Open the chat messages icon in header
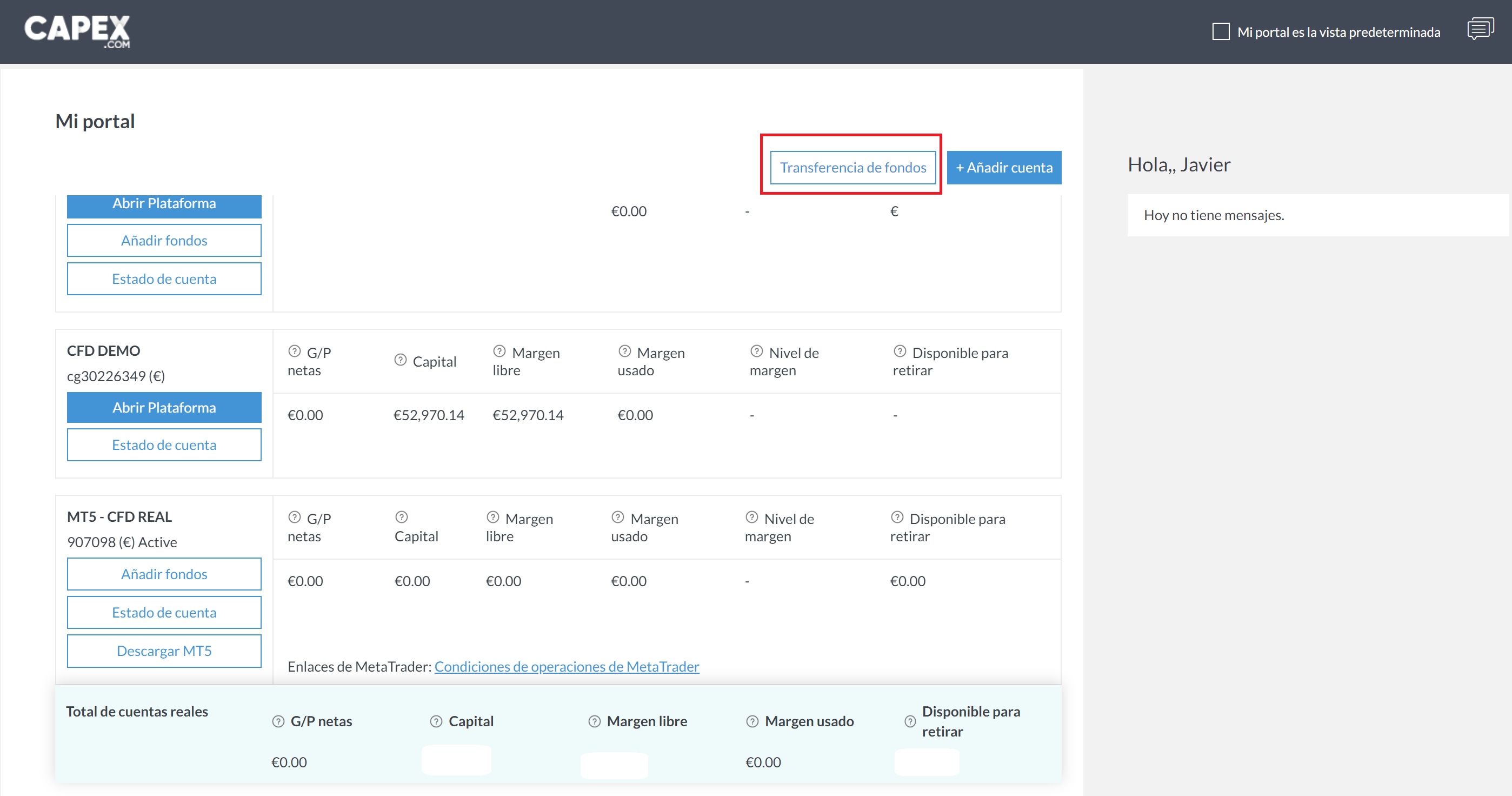 pyautogui.click(x=1480, y=29)
